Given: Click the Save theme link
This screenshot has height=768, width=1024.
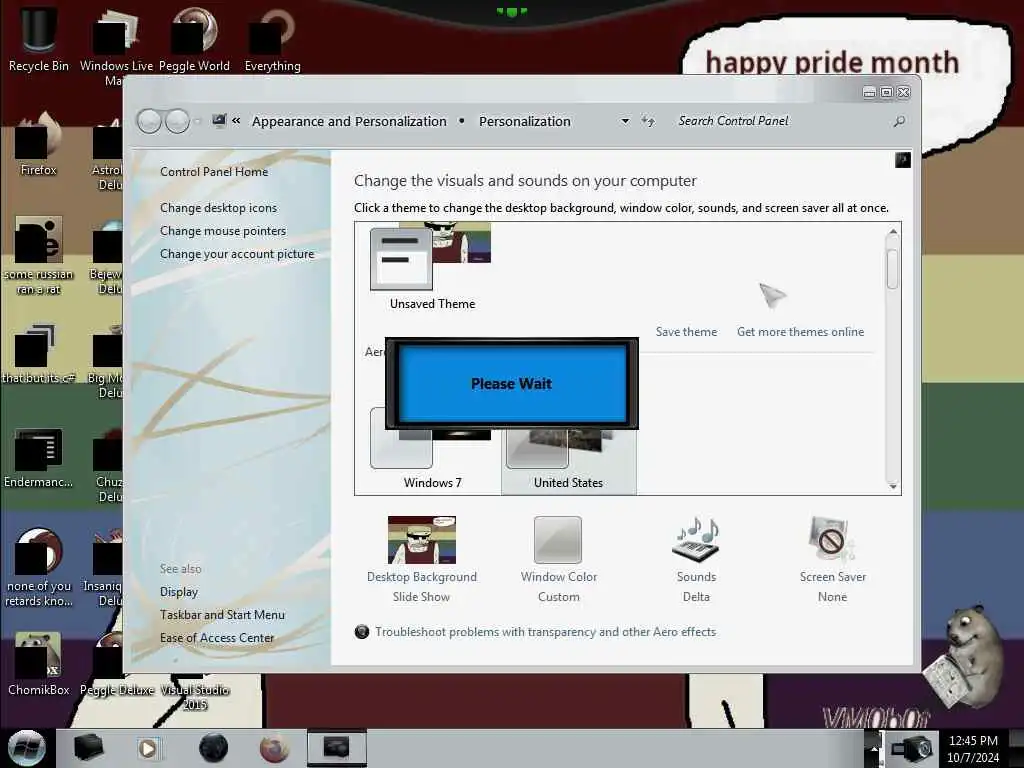Looking at the screenshot, I should [686, 332].
